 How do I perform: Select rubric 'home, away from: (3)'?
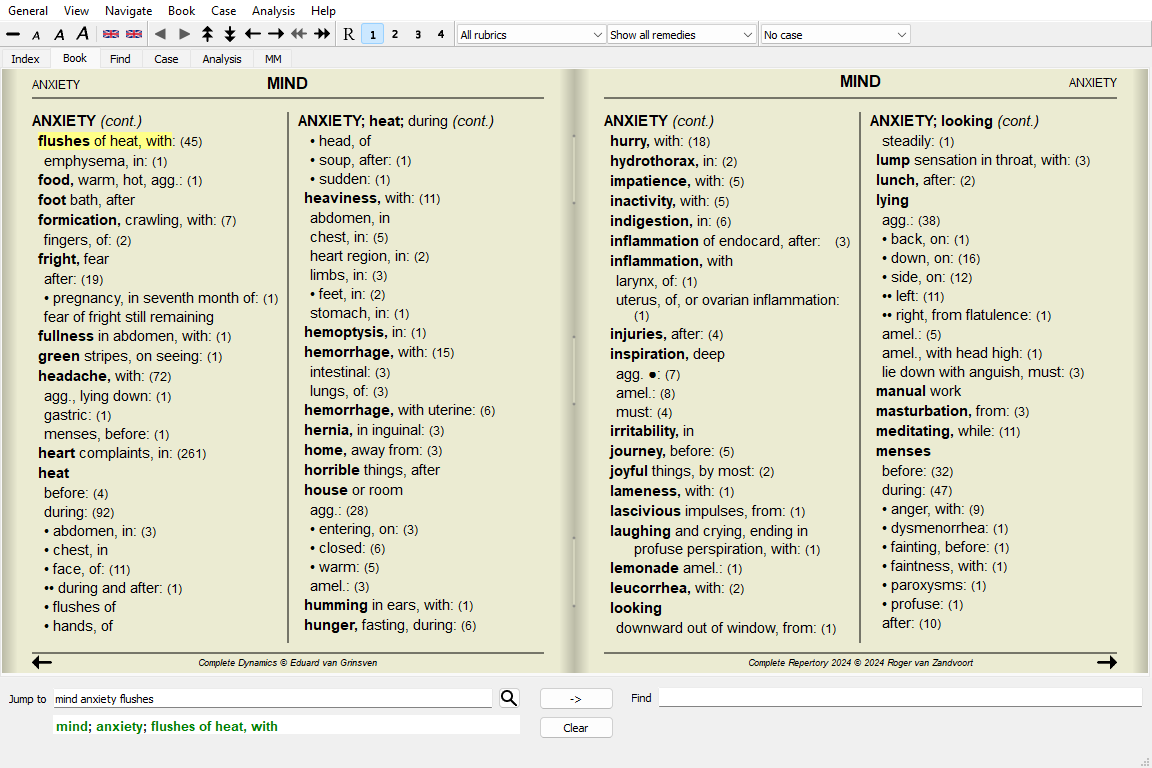coord(373,451)
